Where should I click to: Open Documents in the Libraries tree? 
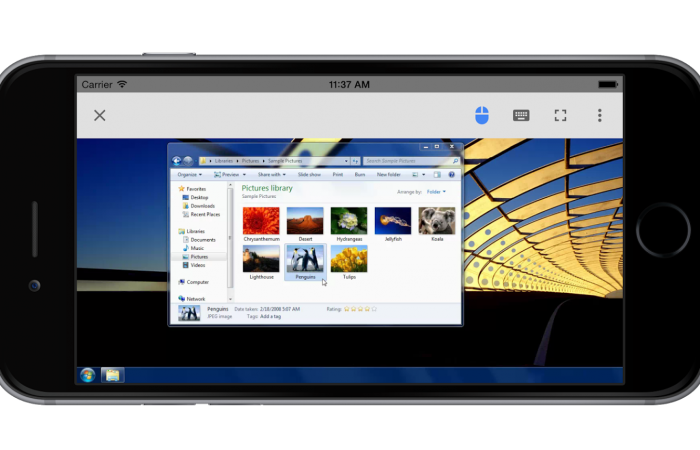pyautogui.click(x=203, y=240)
